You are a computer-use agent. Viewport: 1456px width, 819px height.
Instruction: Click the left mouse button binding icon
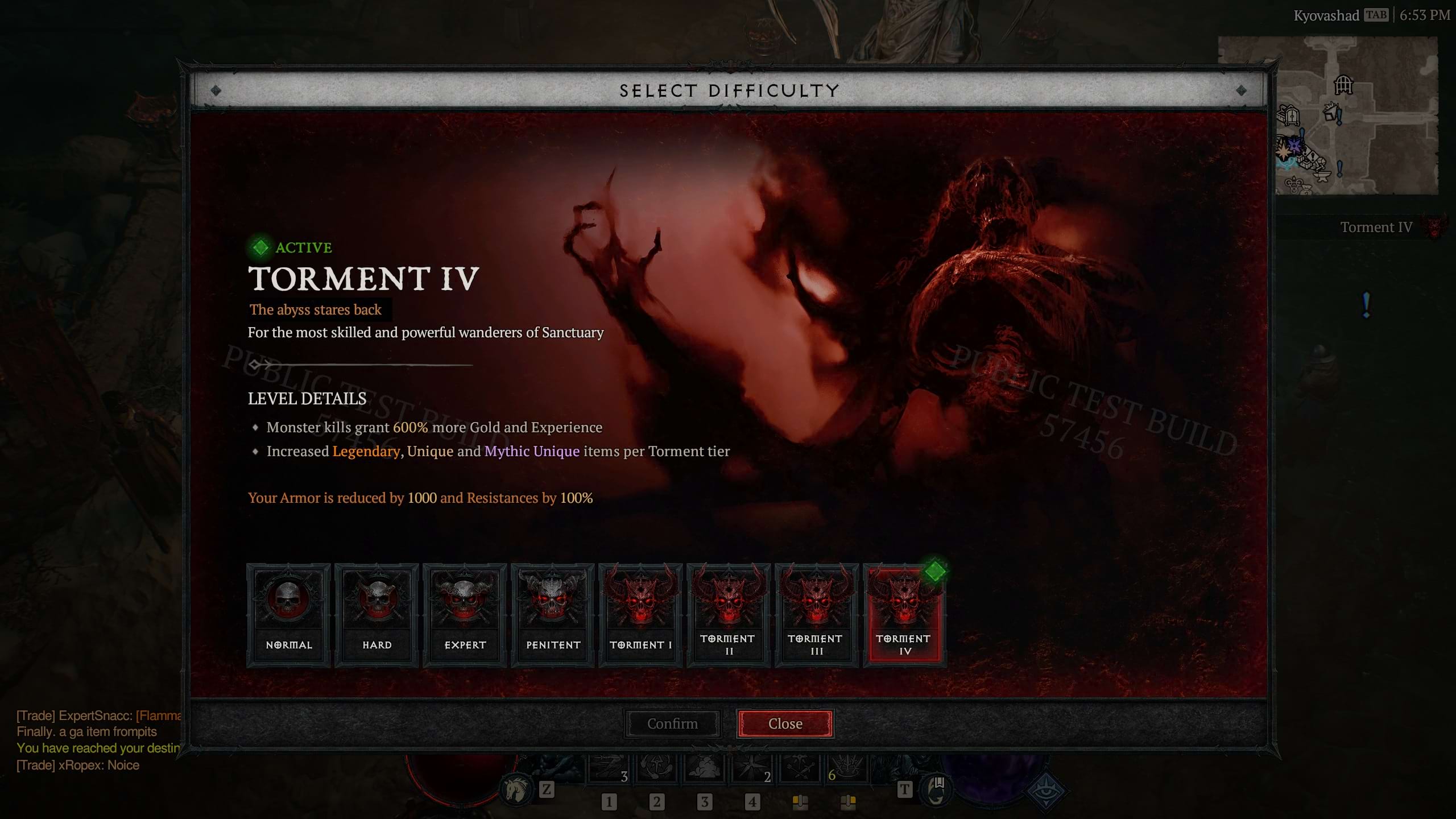(800, 802)
